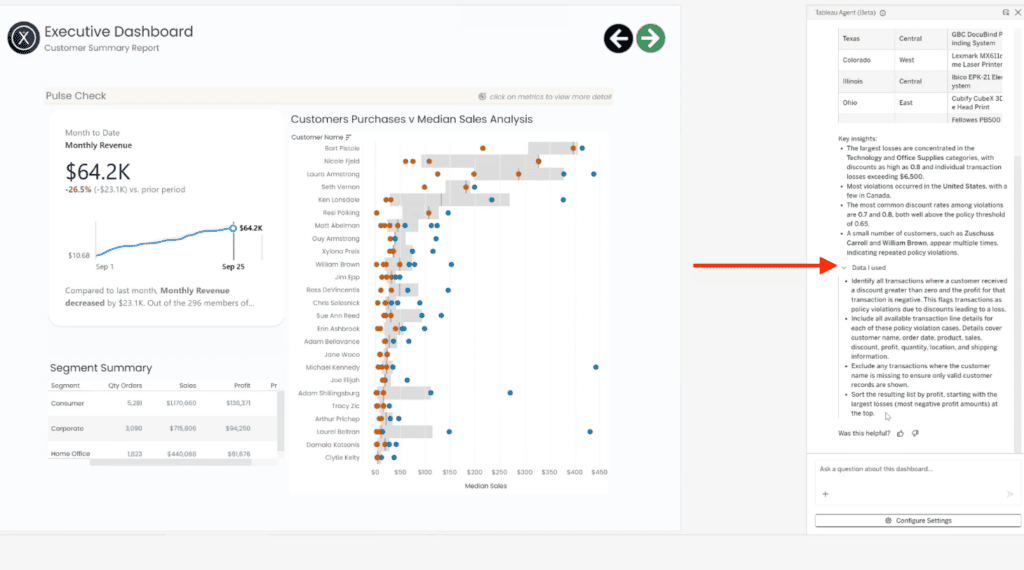Select customer 'William Brown' in the chart
The width and height of the screenshot is (1024, 570).
click(x=338, y=264)
